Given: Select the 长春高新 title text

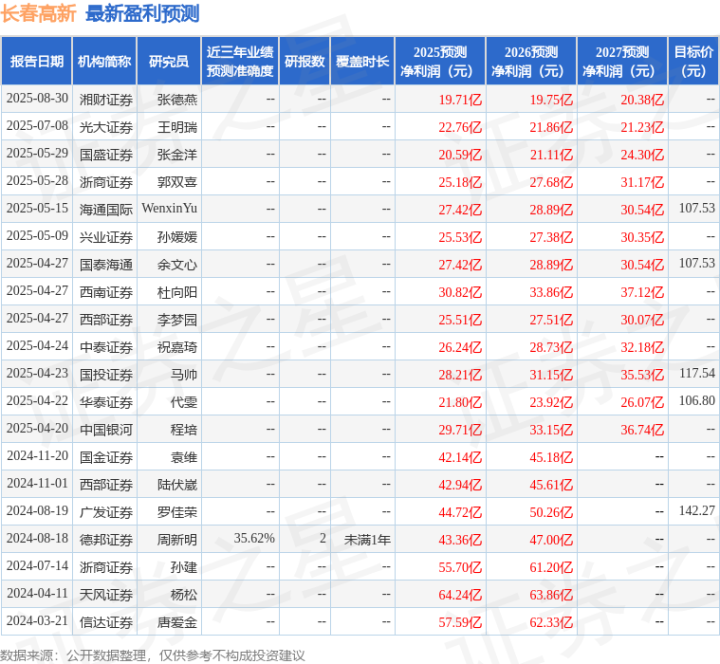Looking at the screenshot, I should click(x=38, y=13).
